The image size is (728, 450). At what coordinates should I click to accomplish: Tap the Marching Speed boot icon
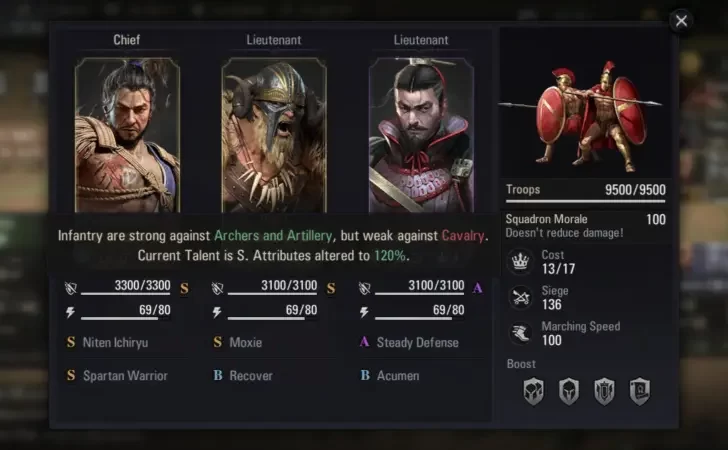520,333
